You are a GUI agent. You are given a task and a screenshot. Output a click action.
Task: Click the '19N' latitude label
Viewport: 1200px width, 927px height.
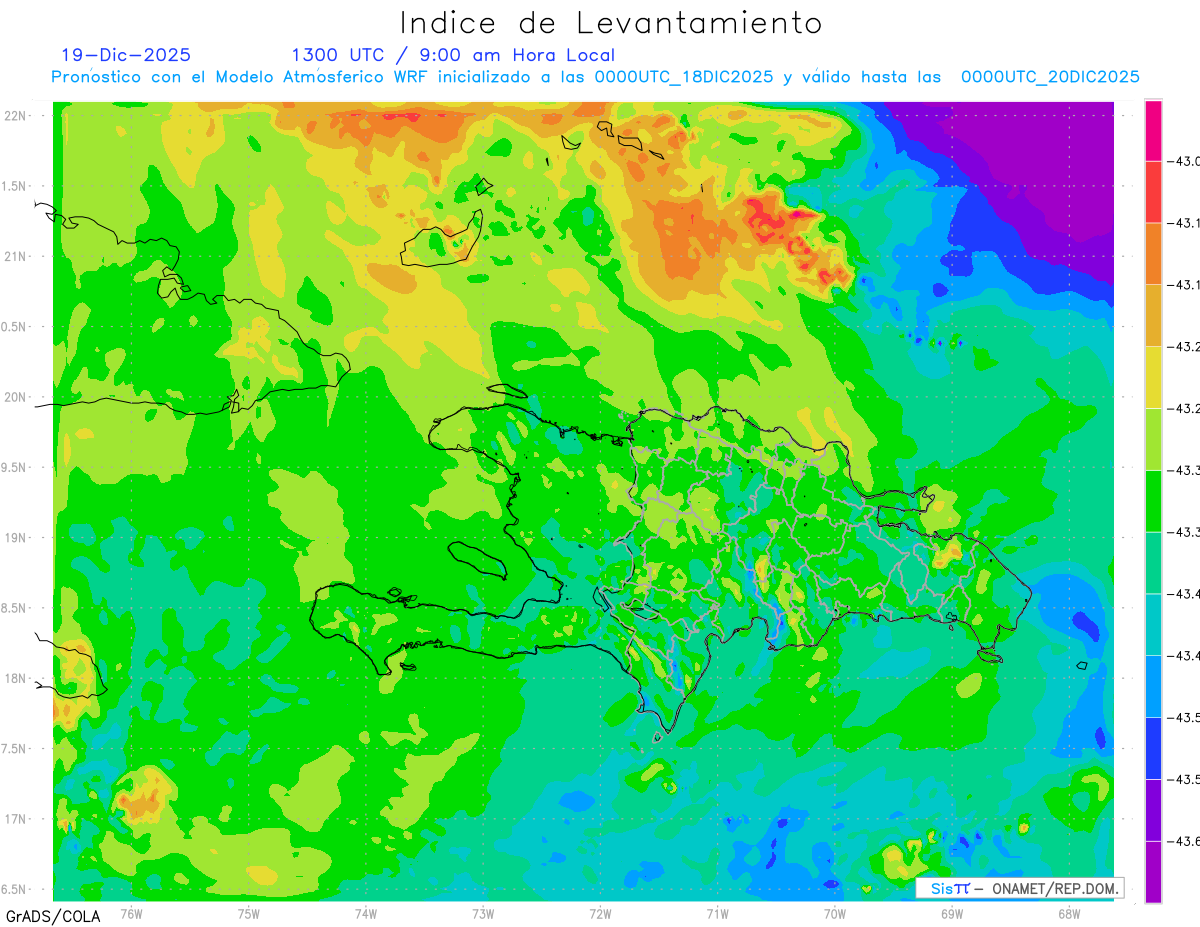pyautogui.click(x=17, y=537)
